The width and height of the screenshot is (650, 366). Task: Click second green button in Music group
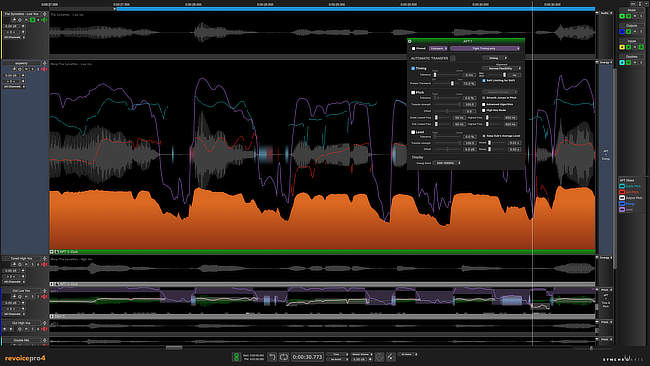pyautogui.click(x=628, y=16)
